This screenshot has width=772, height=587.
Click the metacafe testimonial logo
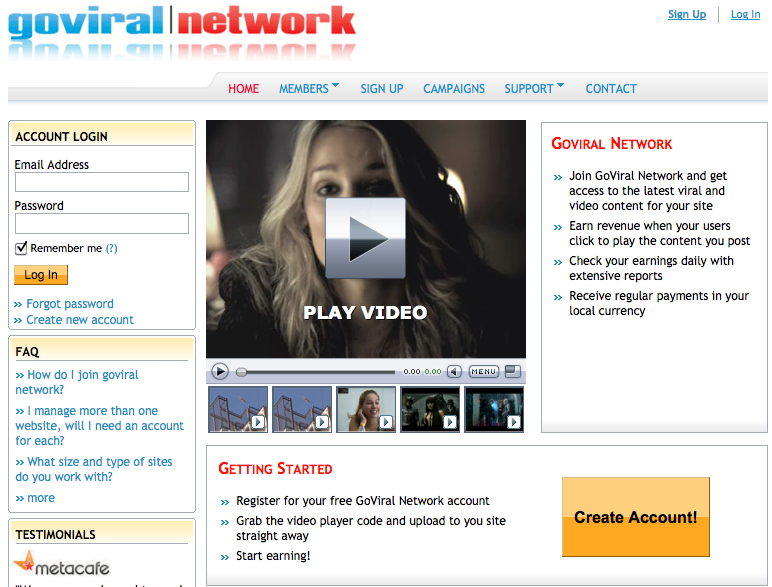pyautogui.click(x=62, y=563)
